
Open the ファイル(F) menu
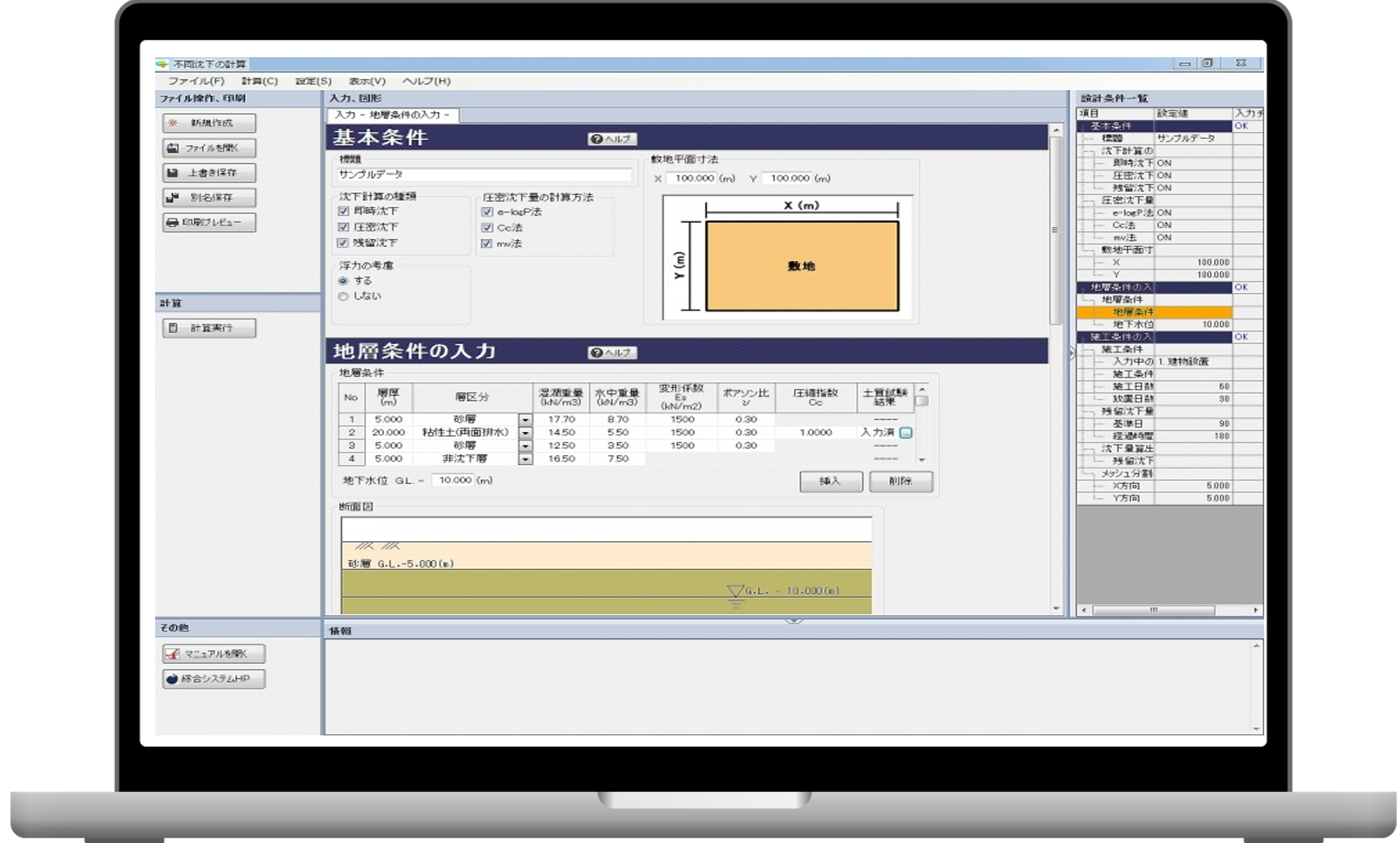tap(196, 81)
